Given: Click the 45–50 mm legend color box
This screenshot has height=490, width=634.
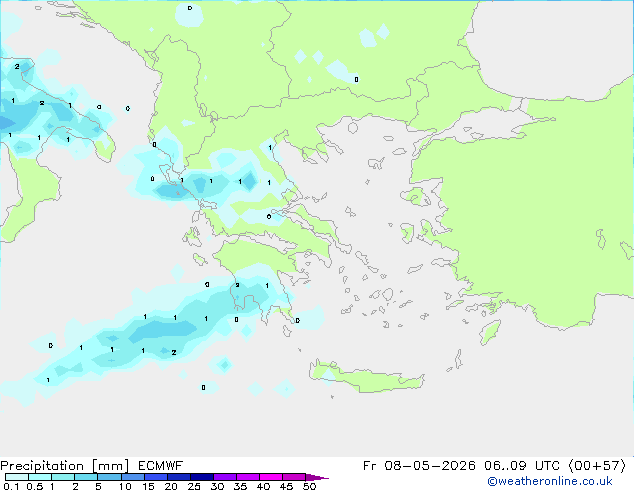Looking at the screenshot, I should point(294,477).
